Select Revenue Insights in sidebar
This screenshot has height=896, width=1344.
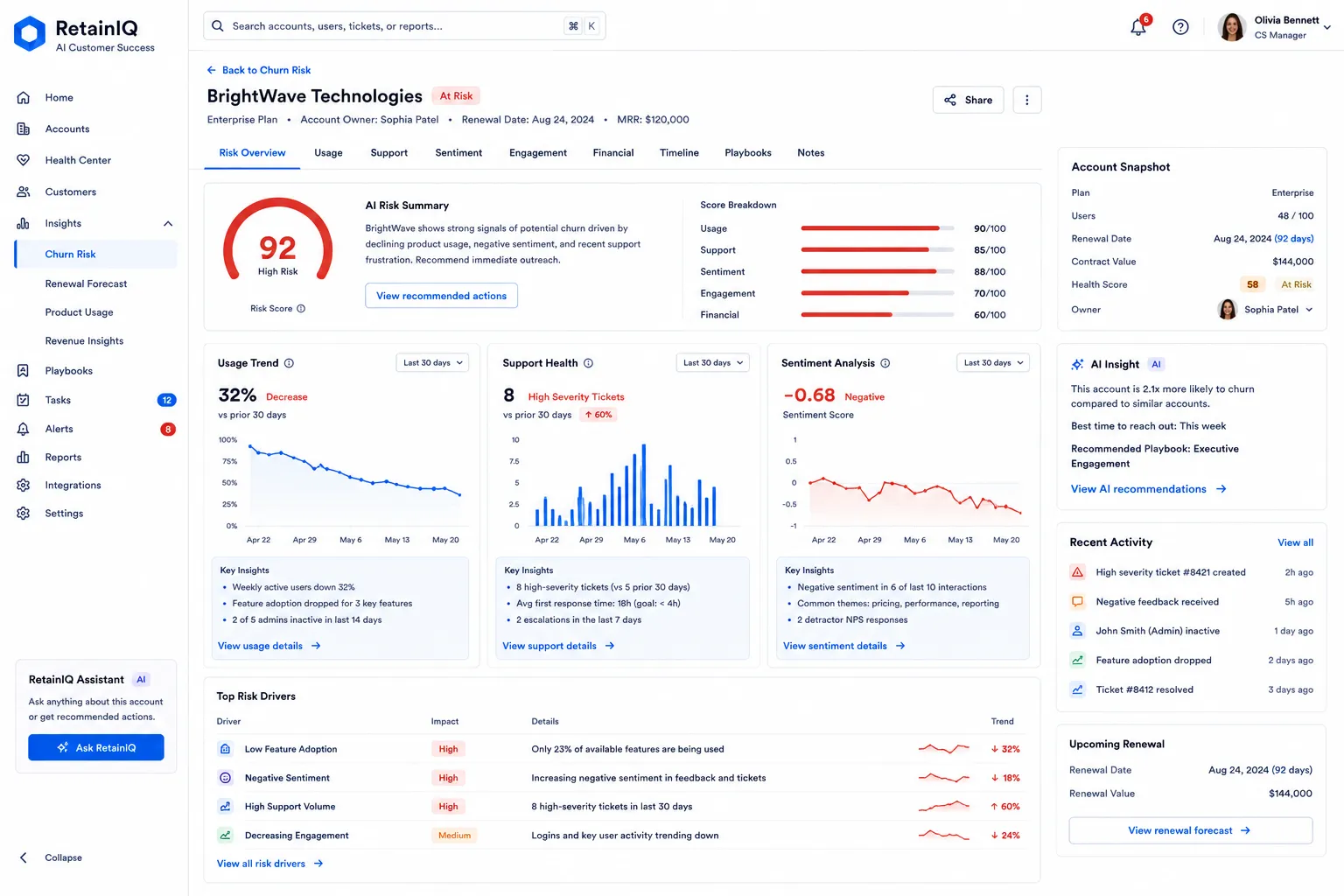84,341
